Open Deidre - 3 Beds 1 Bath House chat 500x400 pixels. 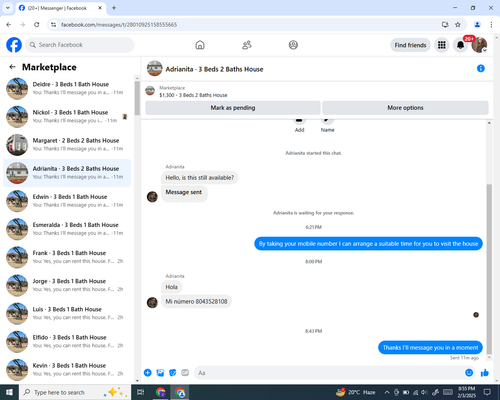67,88
